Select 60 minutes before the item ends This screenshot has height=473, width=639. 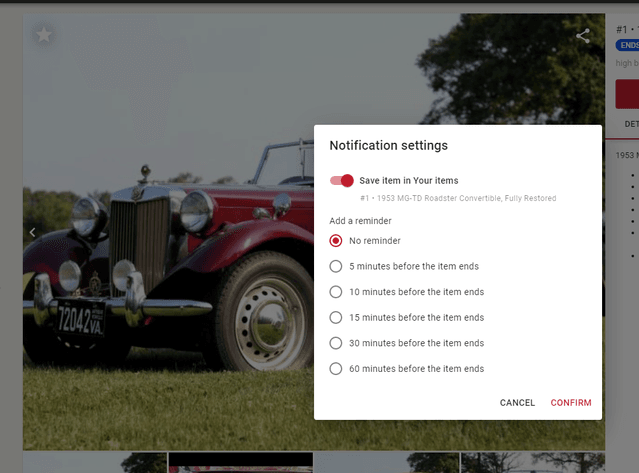tap(336, 369)
